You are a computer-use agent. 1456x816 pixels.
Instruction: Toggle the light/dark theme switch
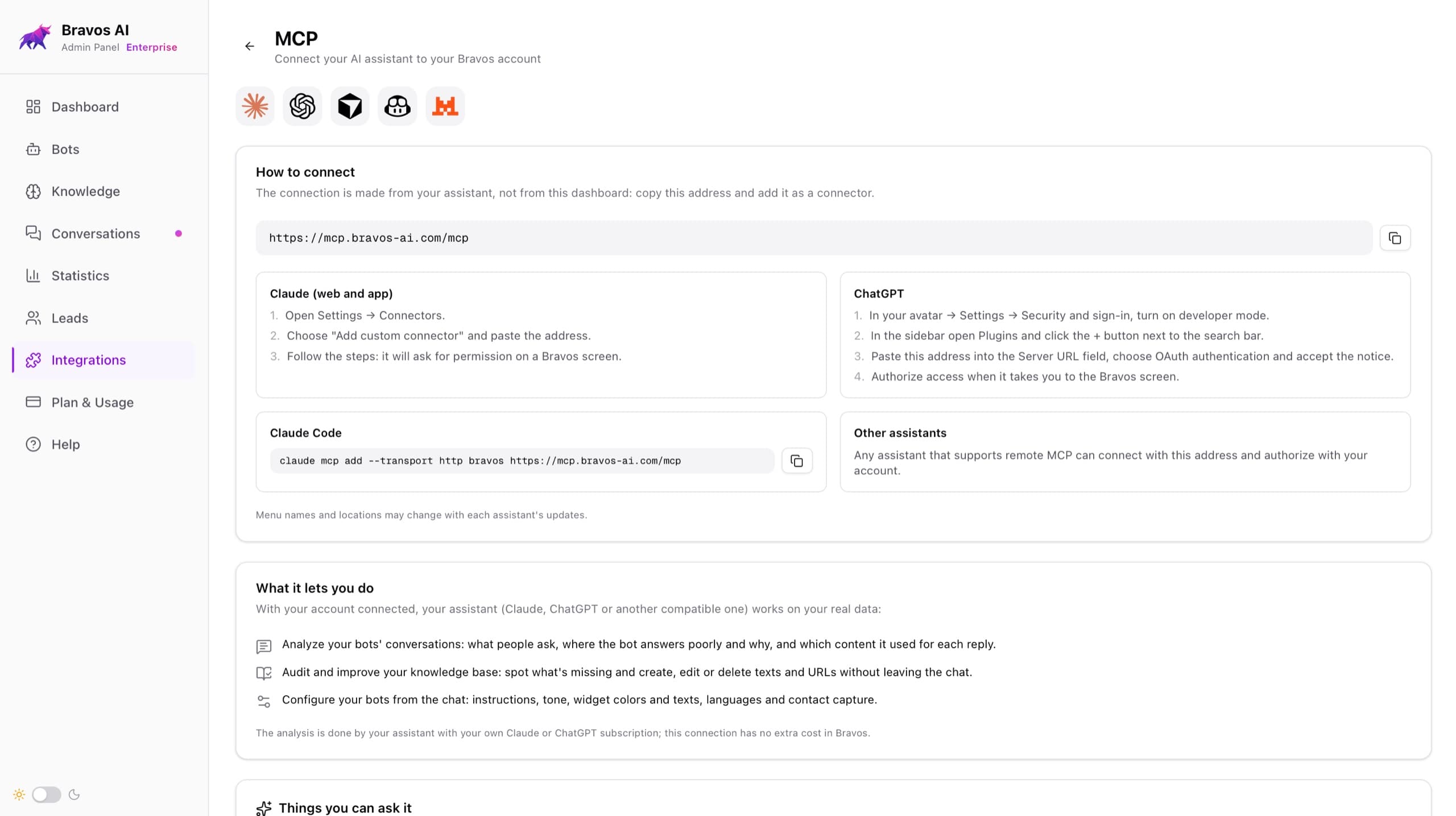pyautogui.click(x=46, y=795)
